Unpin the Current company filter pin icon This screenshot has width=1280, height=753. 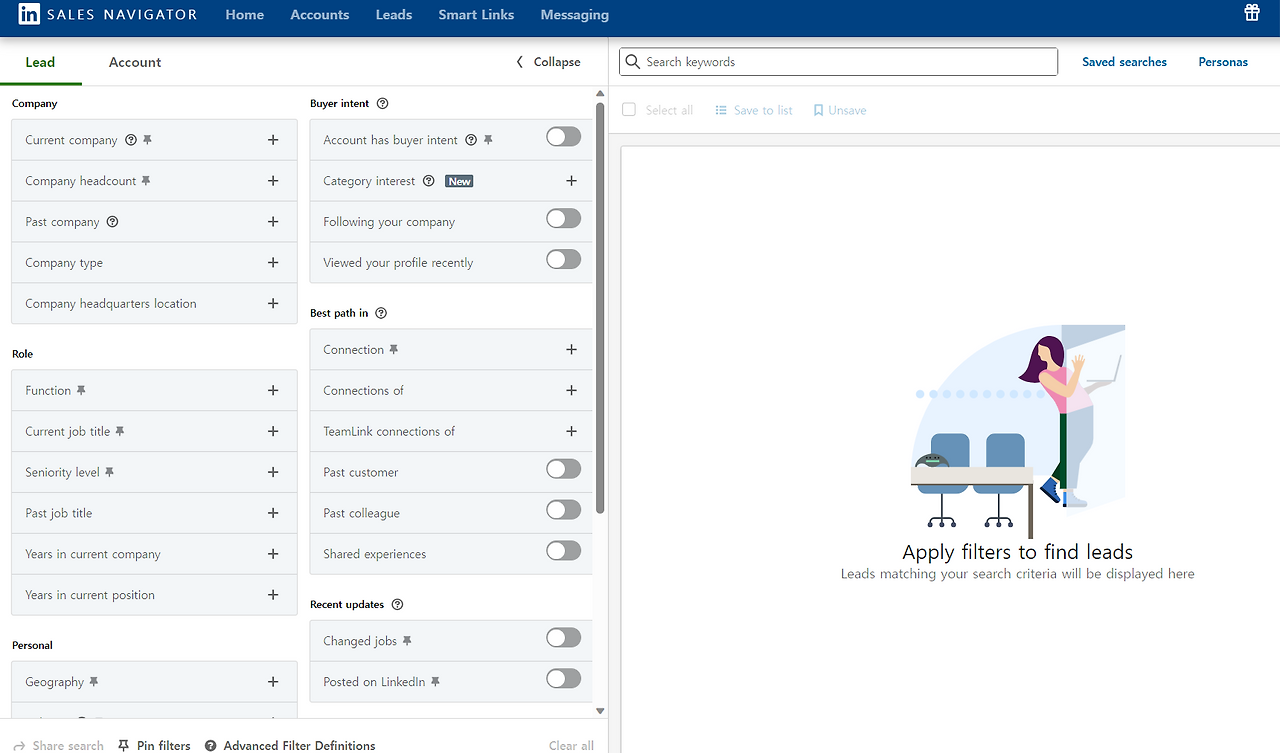(x=147, y=140)
